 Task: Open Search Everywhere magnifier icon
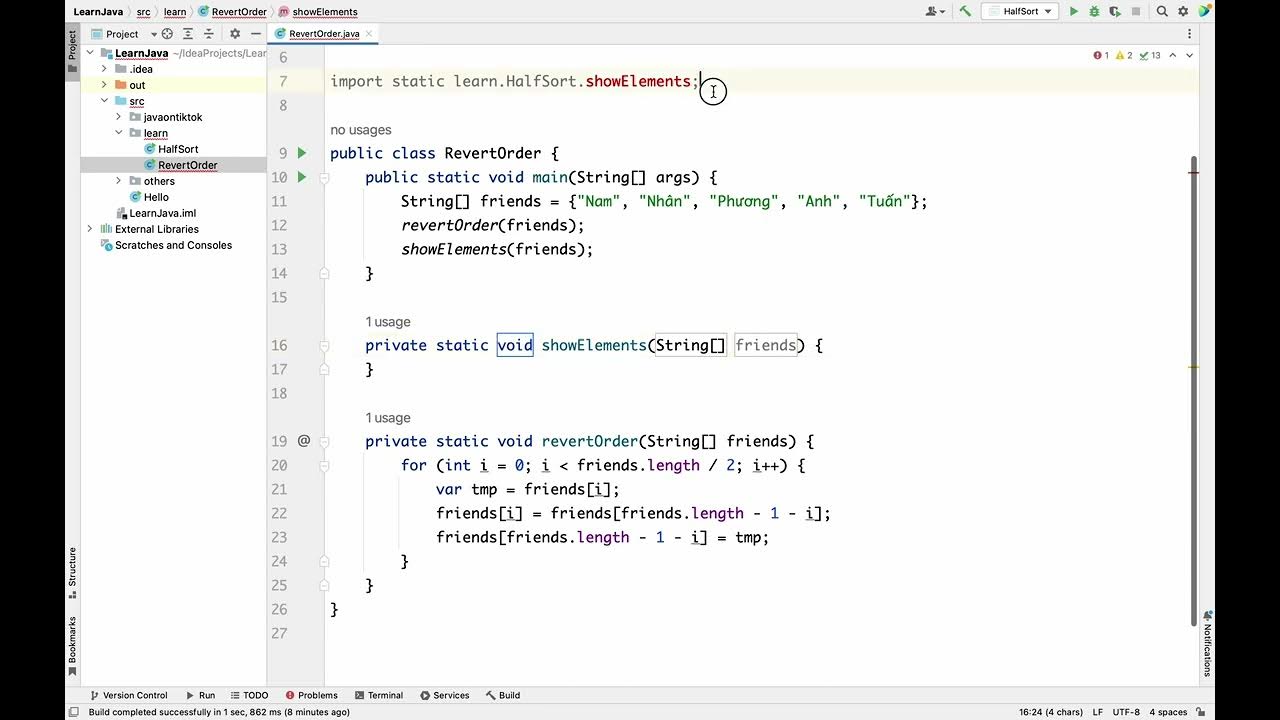(1162, 11)
